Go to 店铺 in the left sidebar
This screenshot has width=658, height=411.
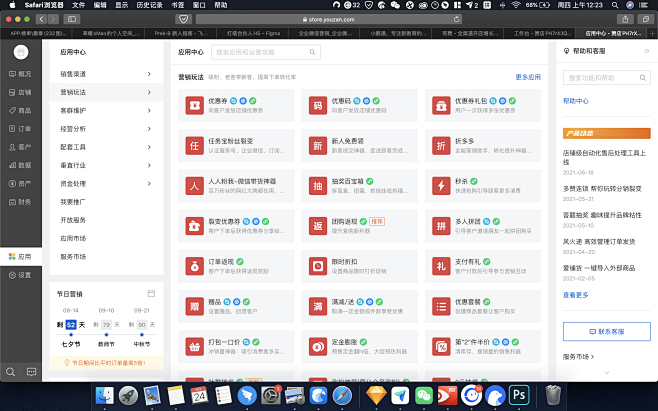(21, 92)
